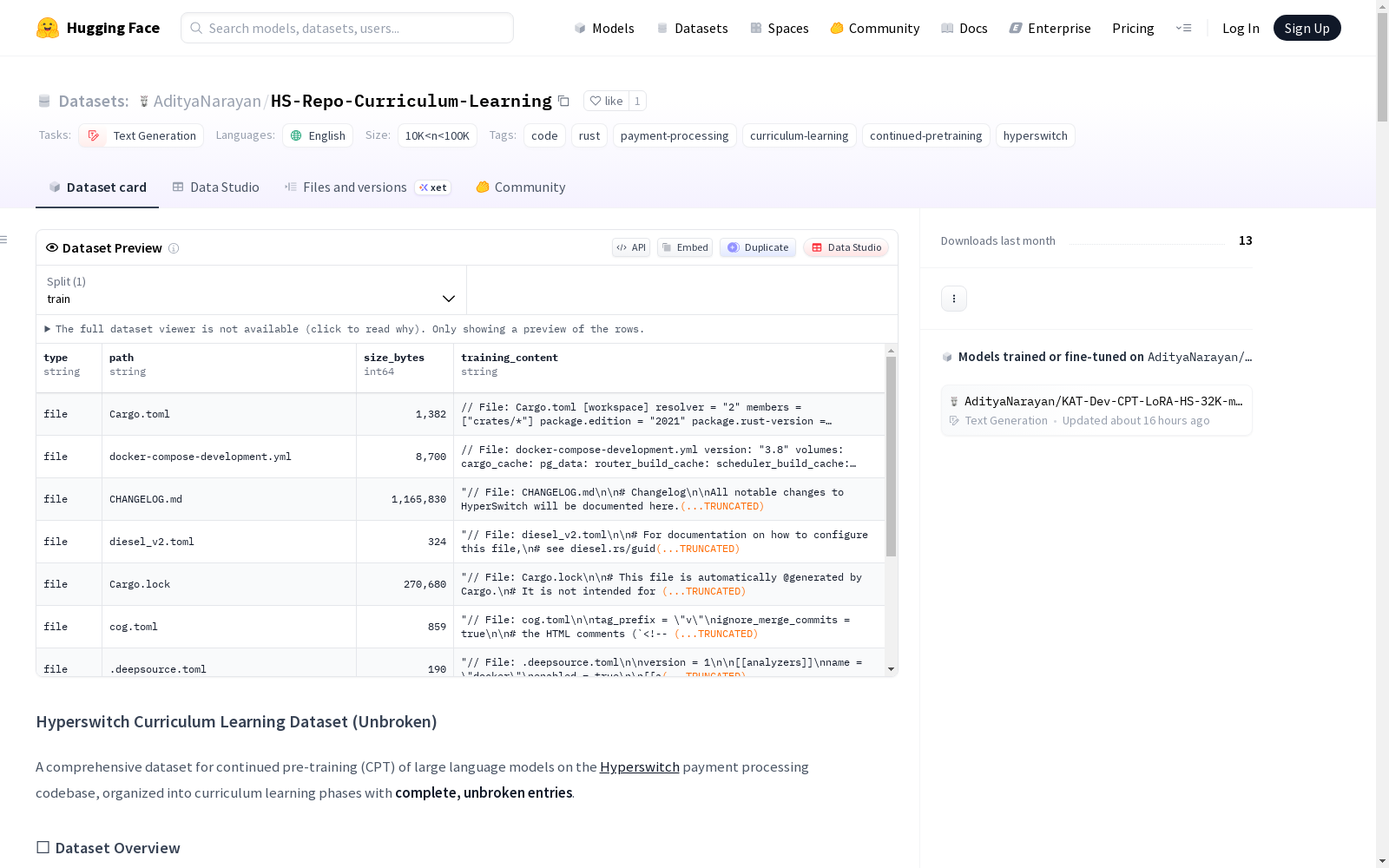The width and height of the screenshot is (1389, 868).
Task: Open the KAT-Dev-CPT-LoRA-HS-32K model card
Action: point(1096,410)
